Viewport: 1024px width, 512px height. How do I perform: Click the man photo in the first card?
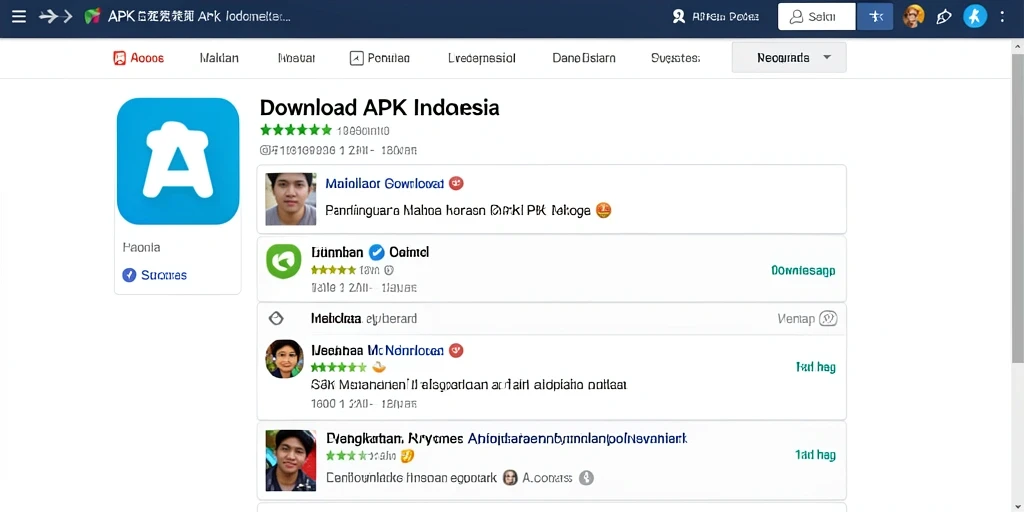click(291, 199)
